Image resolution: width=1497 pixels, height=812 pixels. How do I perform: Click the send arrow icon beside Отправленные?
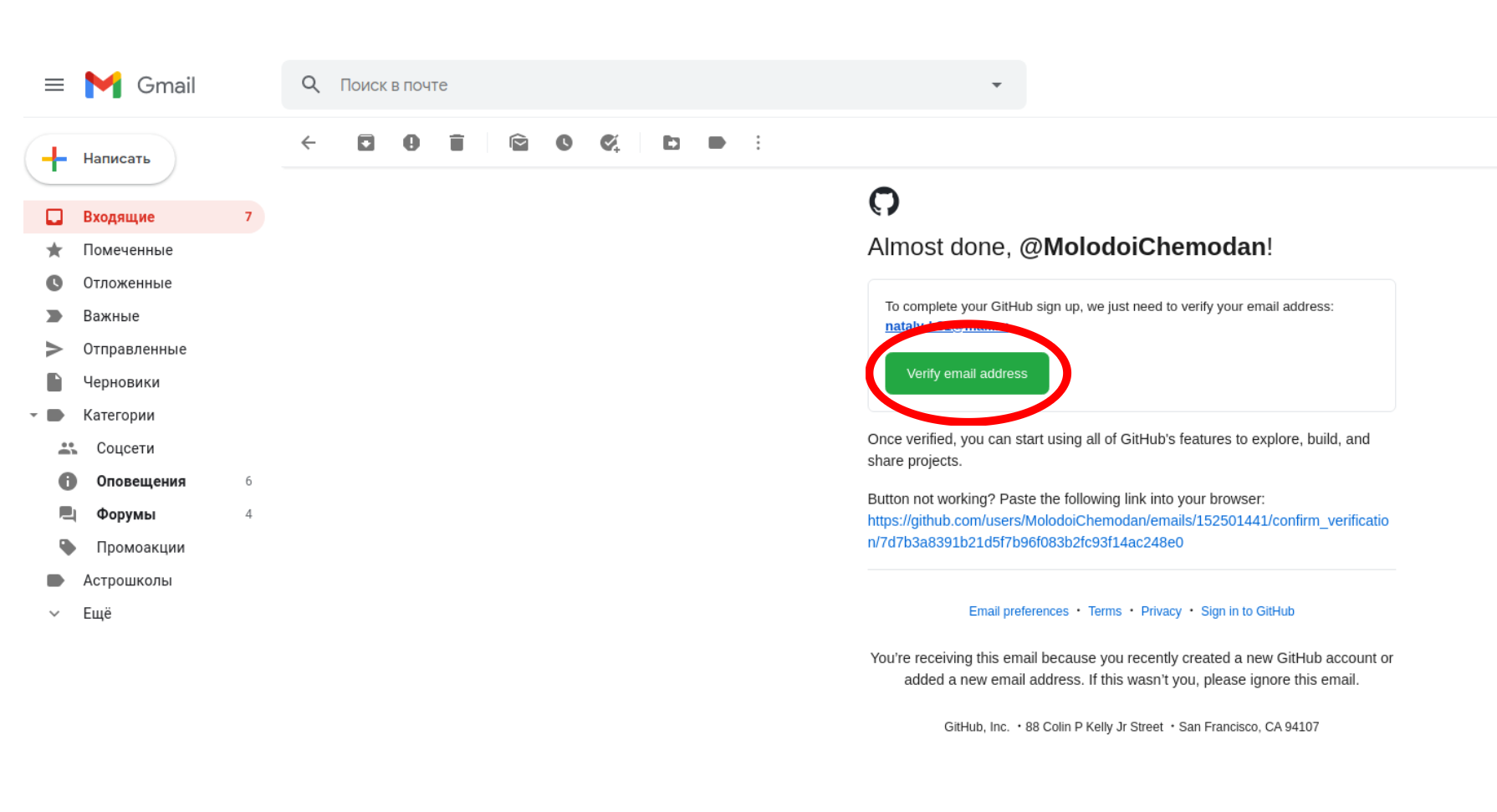[54, 350]
